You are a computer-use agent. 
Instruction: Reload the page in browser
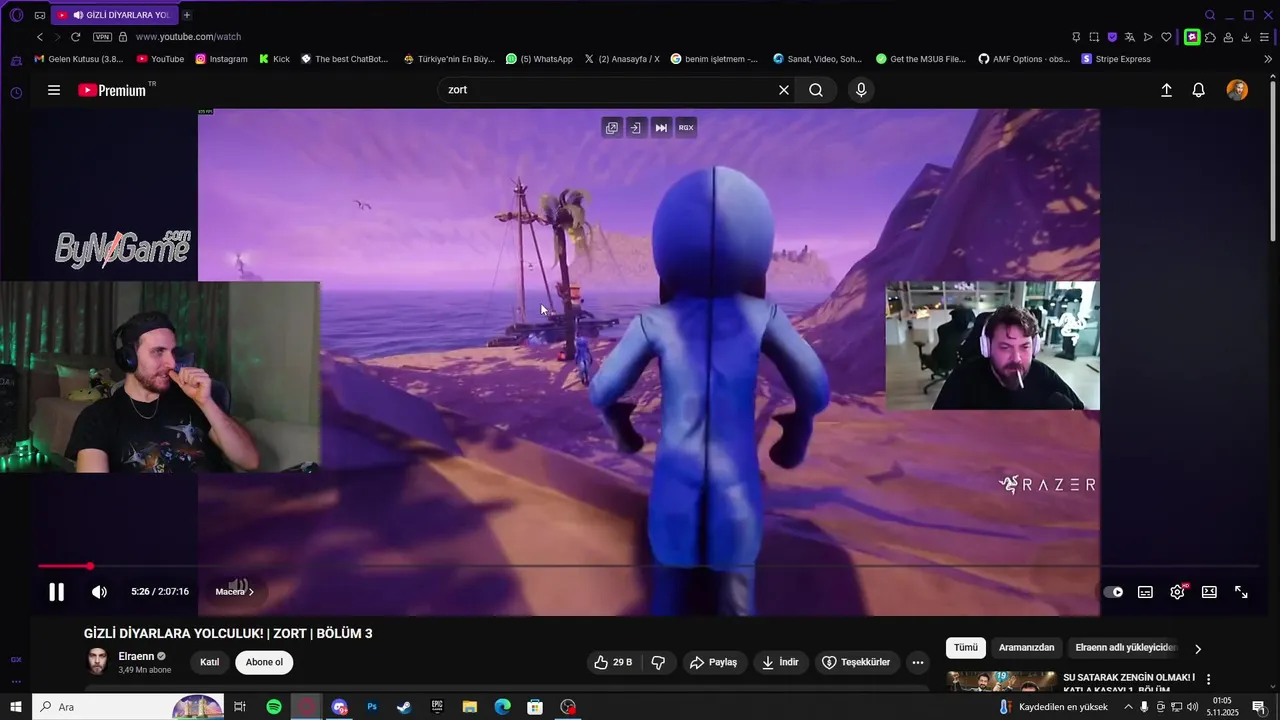(75, 37)
